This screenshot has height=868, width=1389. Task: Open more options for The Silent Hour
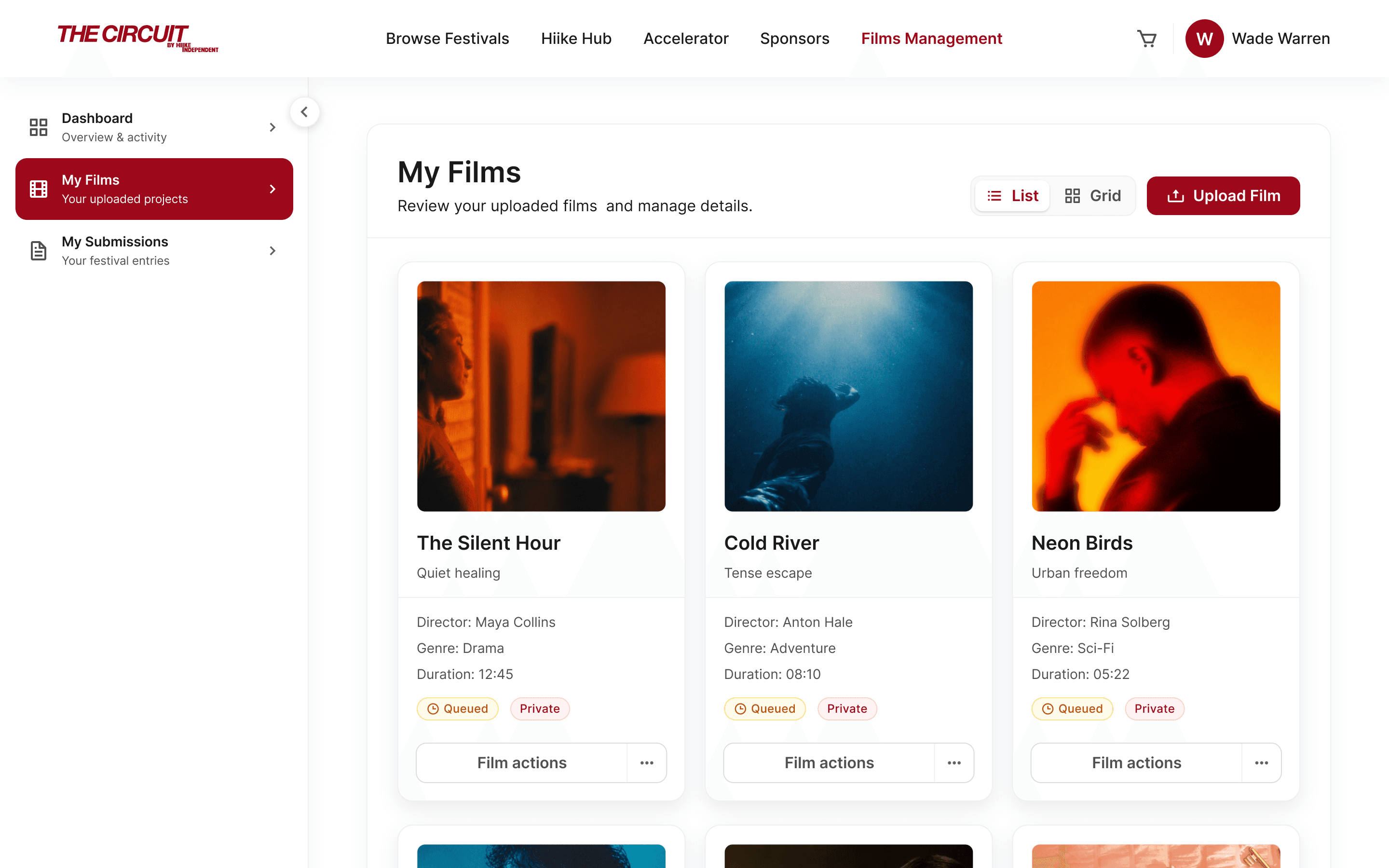click(647, 762)
